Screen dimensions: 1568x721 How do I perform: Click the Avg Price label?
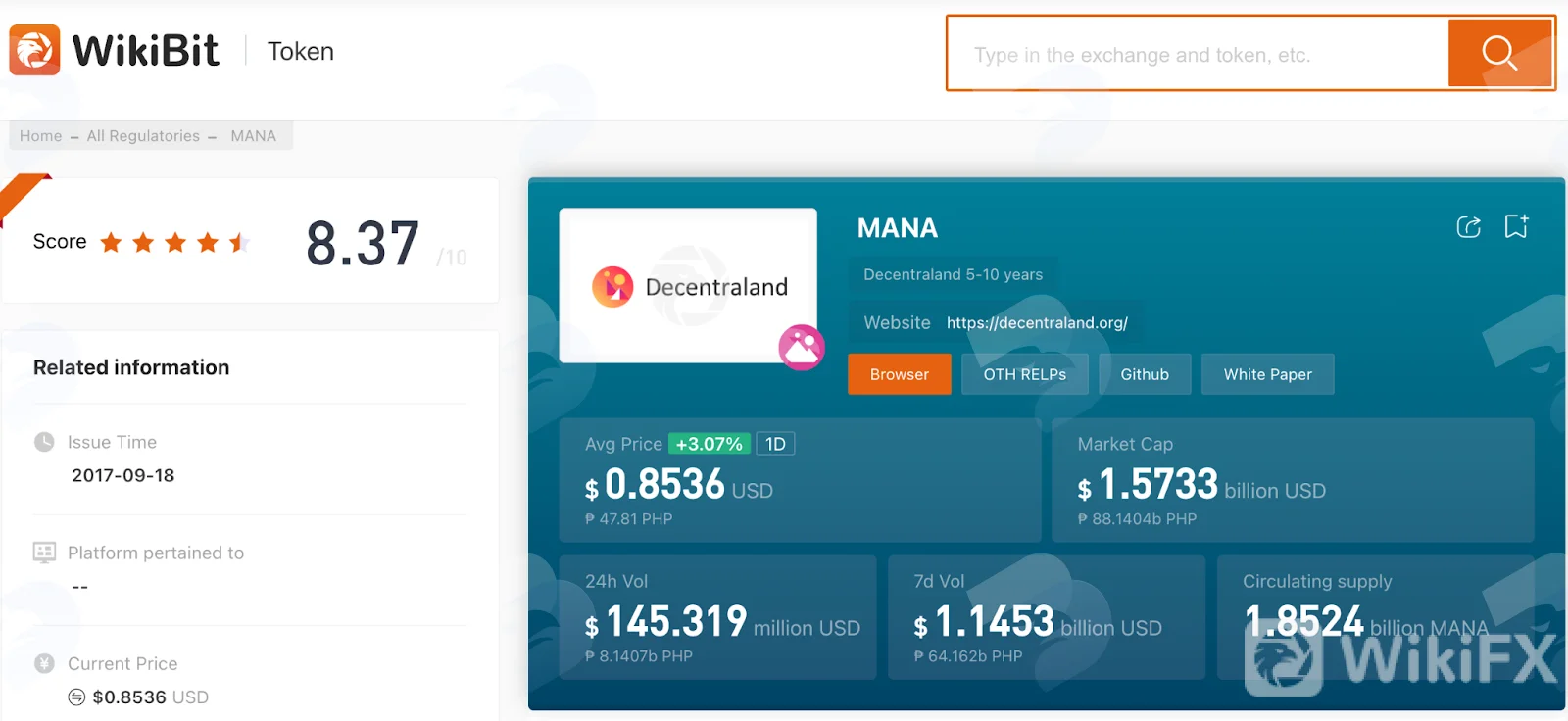(623, 444)
